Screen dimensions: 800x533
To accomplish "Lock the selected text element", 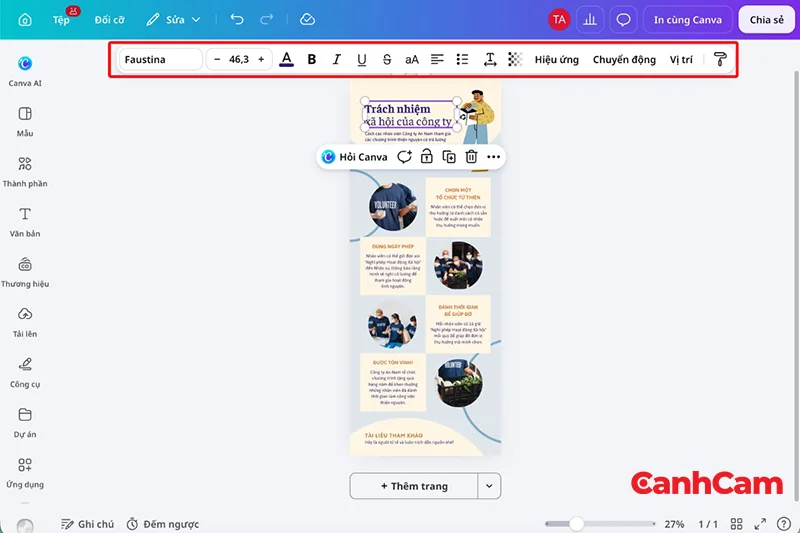I will [x=427, y=157].
